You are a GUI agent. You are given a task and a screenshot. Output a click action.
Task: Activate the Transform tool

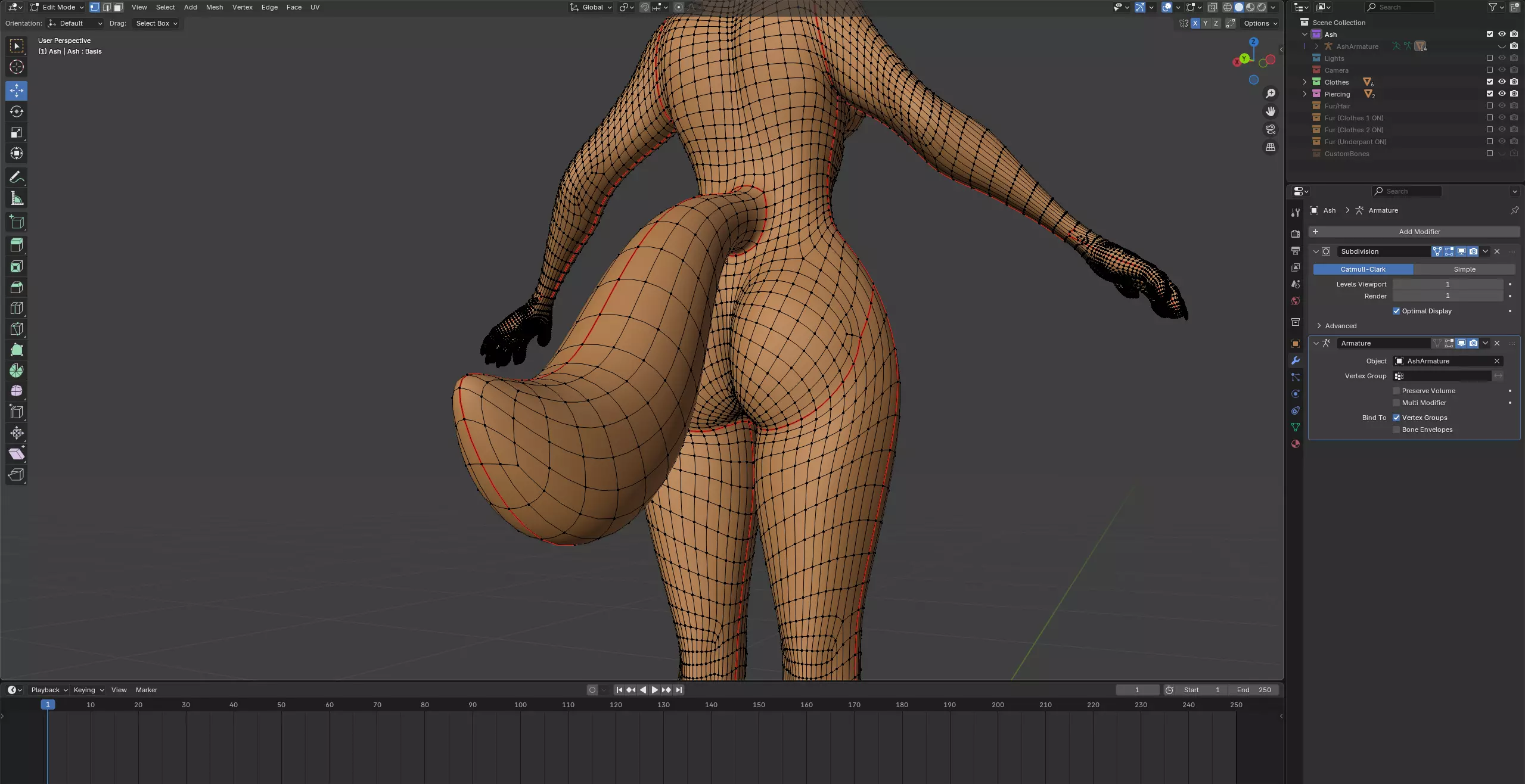click(17, 153)
